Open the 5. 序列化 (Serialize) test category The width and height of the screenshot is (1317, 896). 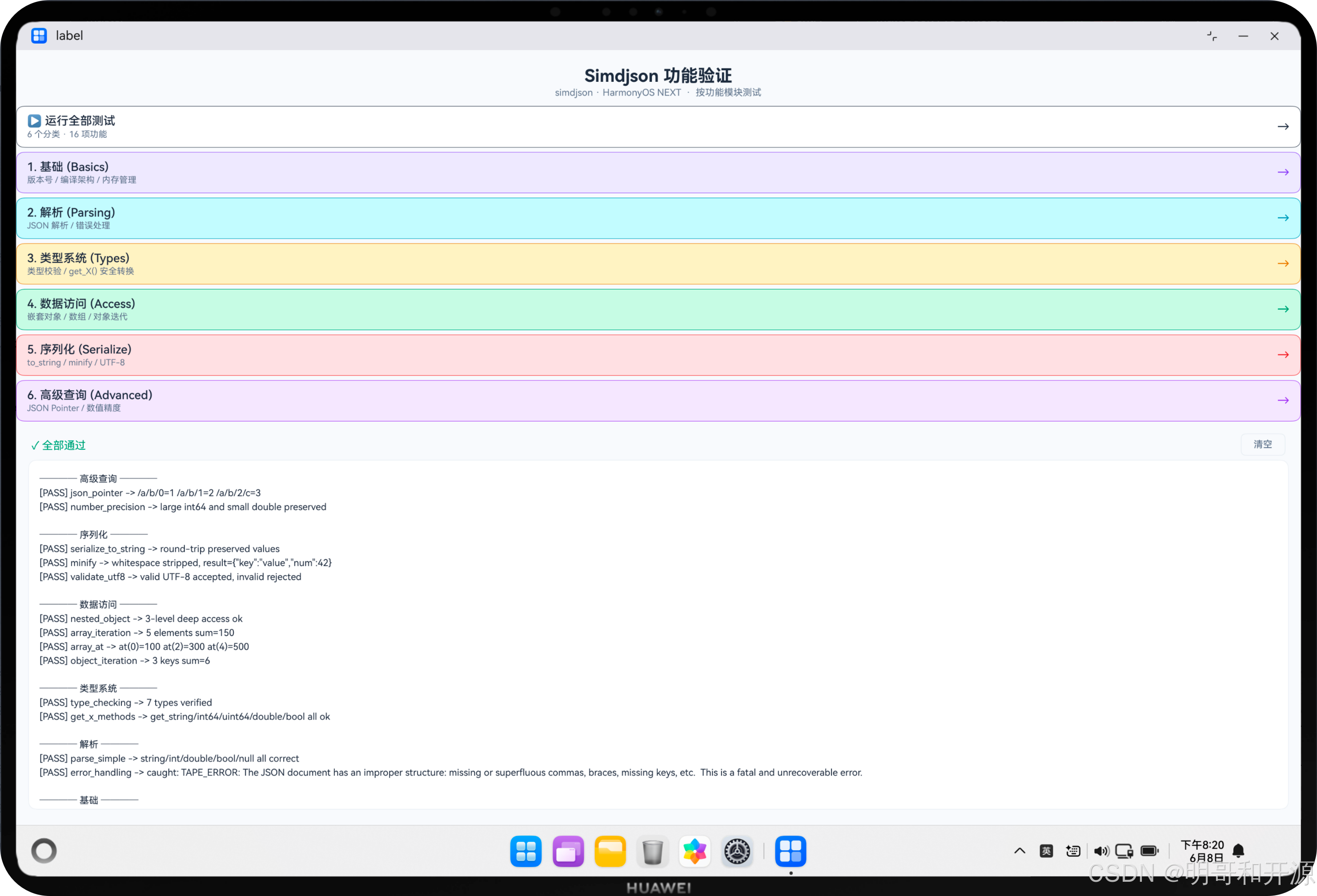(x=658, y=355)
